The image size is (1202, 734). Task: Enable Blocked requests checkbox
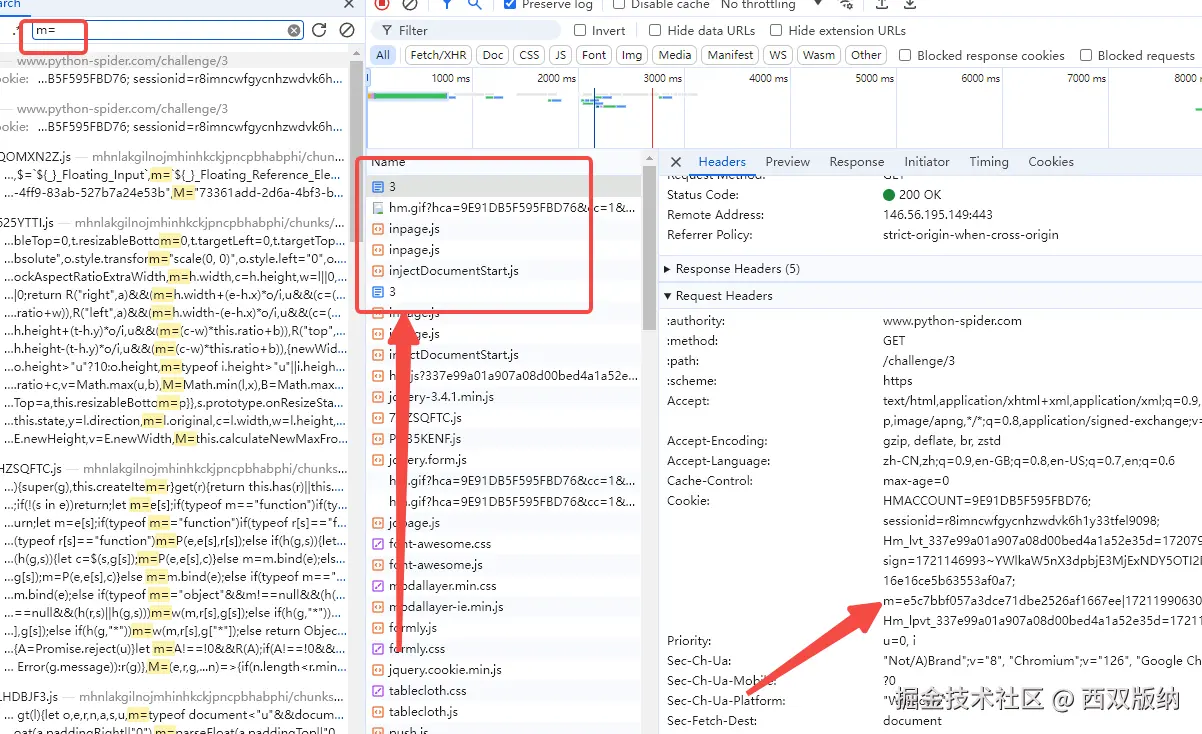click(x=1085, y=56)
